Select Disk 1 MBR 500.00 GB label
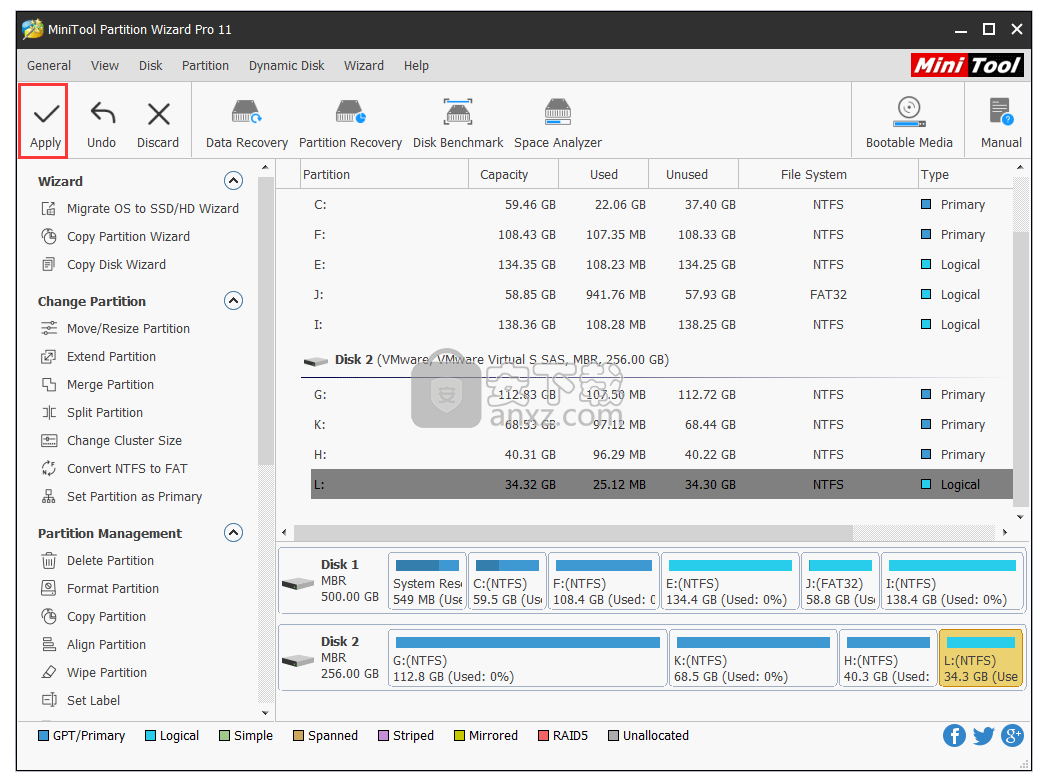Screen dimensions: 1038x780 click(x=331, y=581)
